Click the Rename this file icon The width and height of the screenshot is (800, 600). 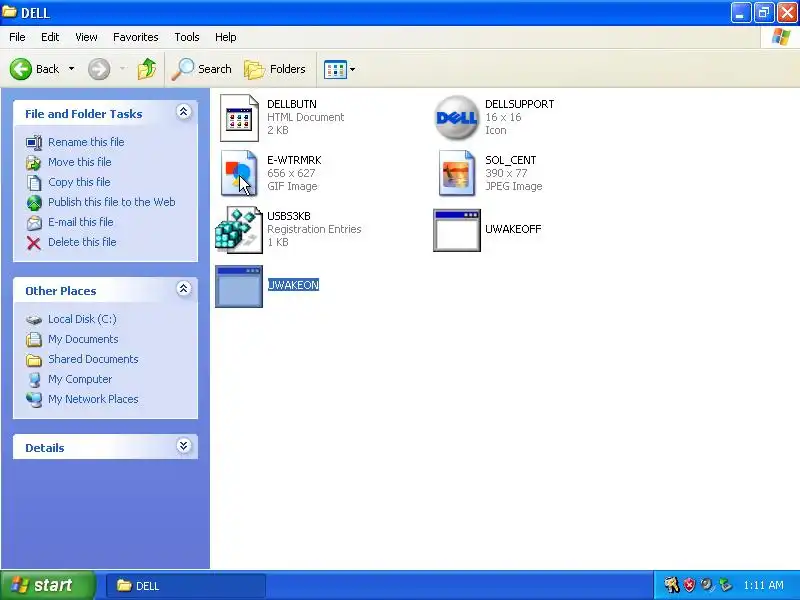[x=34, y=142]
